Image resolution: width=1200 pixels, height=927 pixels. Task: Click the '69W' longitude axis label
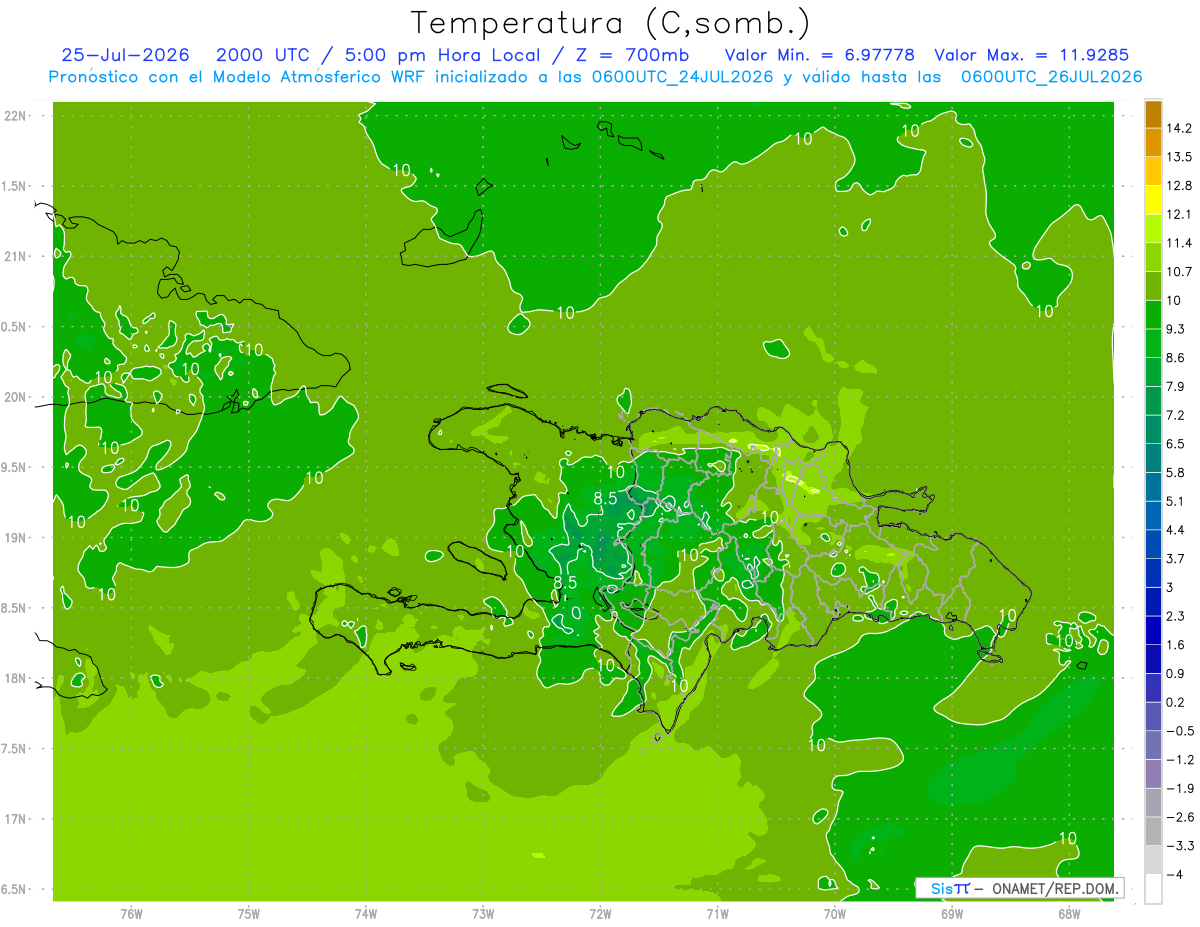952,914
